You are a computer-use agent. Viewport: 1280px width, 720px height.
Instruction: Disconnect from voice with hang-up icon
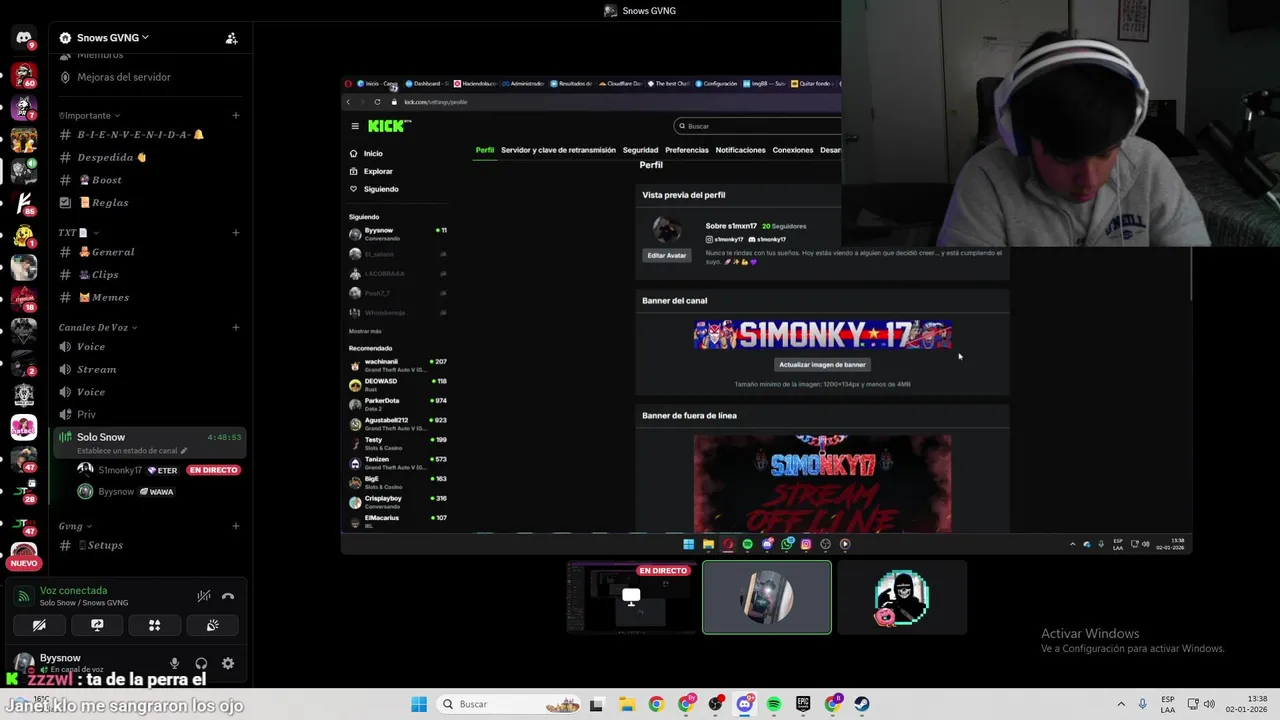[x=228, y=596]
